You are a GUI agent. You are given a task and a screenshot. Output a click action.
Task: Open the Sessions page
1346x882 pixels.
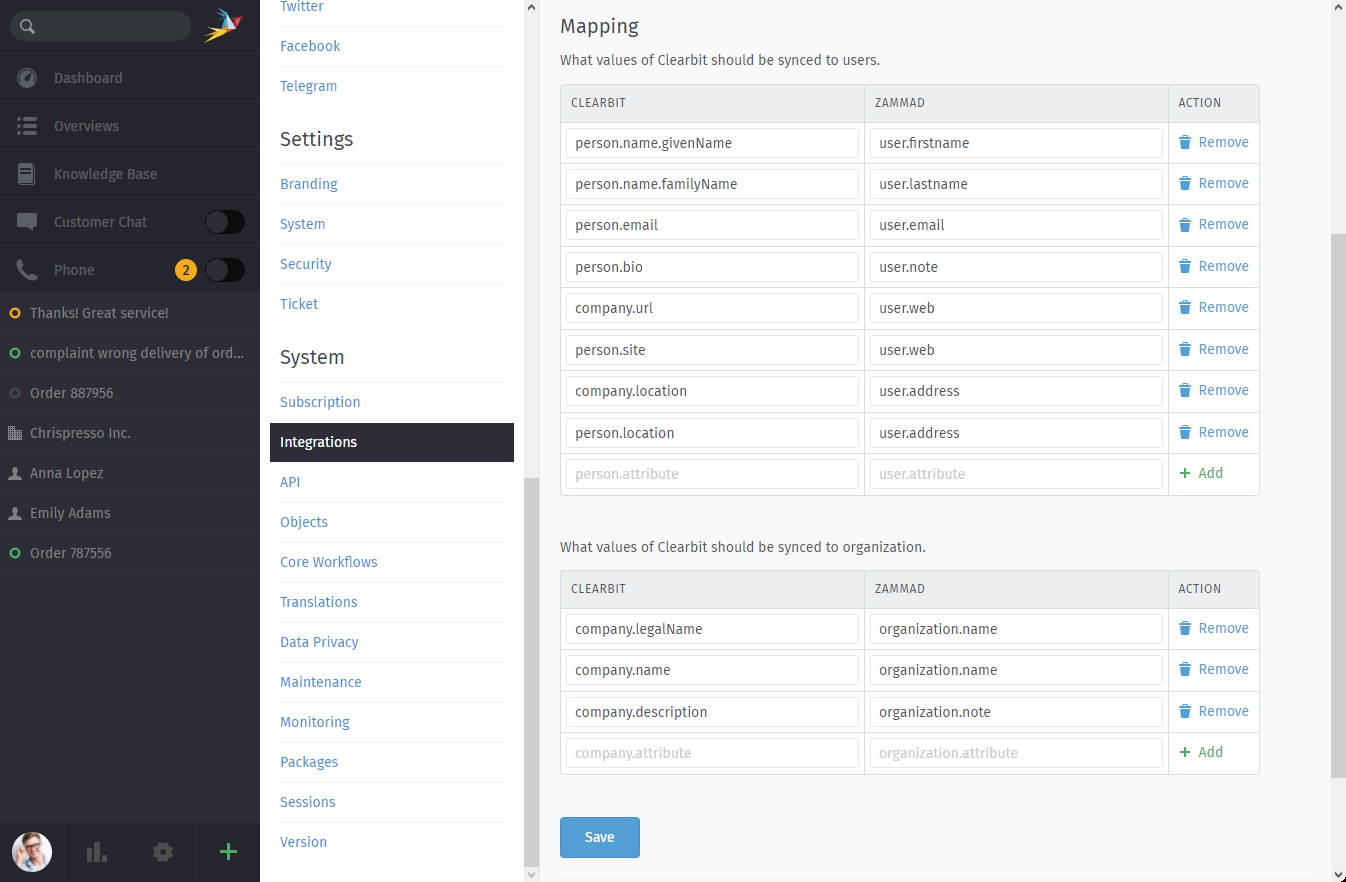[x=308, y=802]
